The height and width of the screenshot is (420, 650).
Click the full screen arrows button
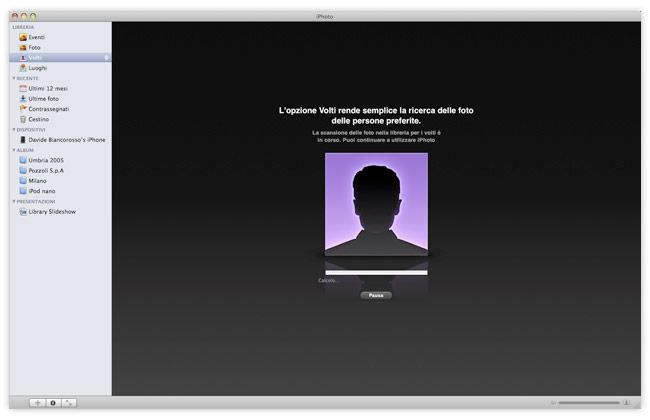coord(69,403)
